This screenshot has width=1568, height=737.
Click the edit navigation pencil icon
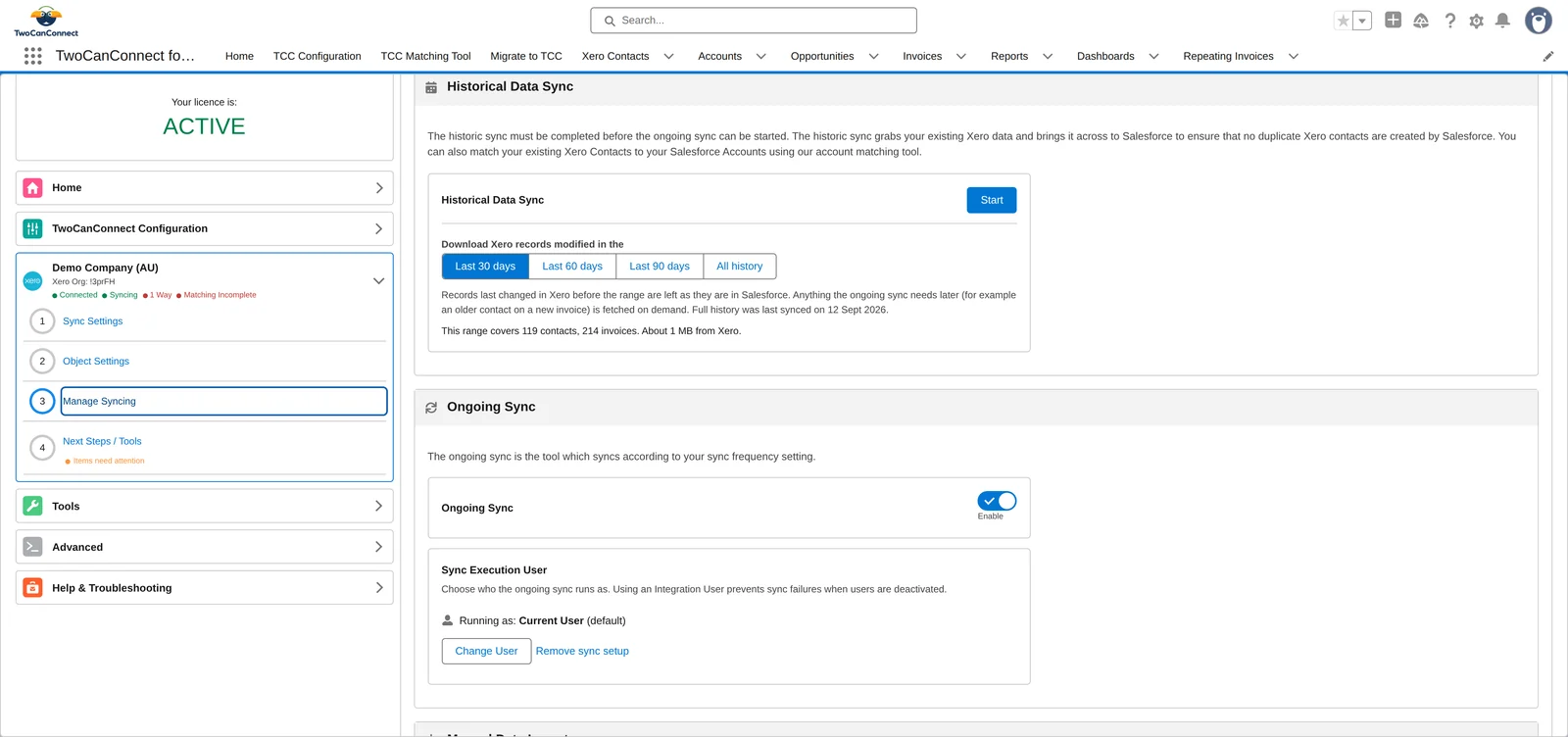click(1548, 57)
